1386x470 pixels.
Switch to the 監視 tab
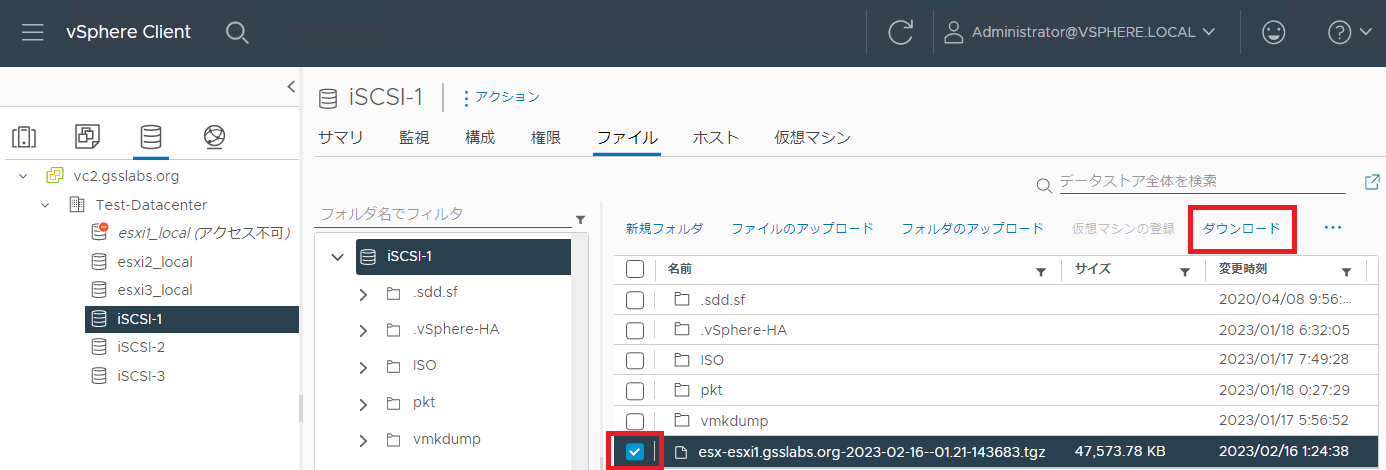tap(414, 138)
